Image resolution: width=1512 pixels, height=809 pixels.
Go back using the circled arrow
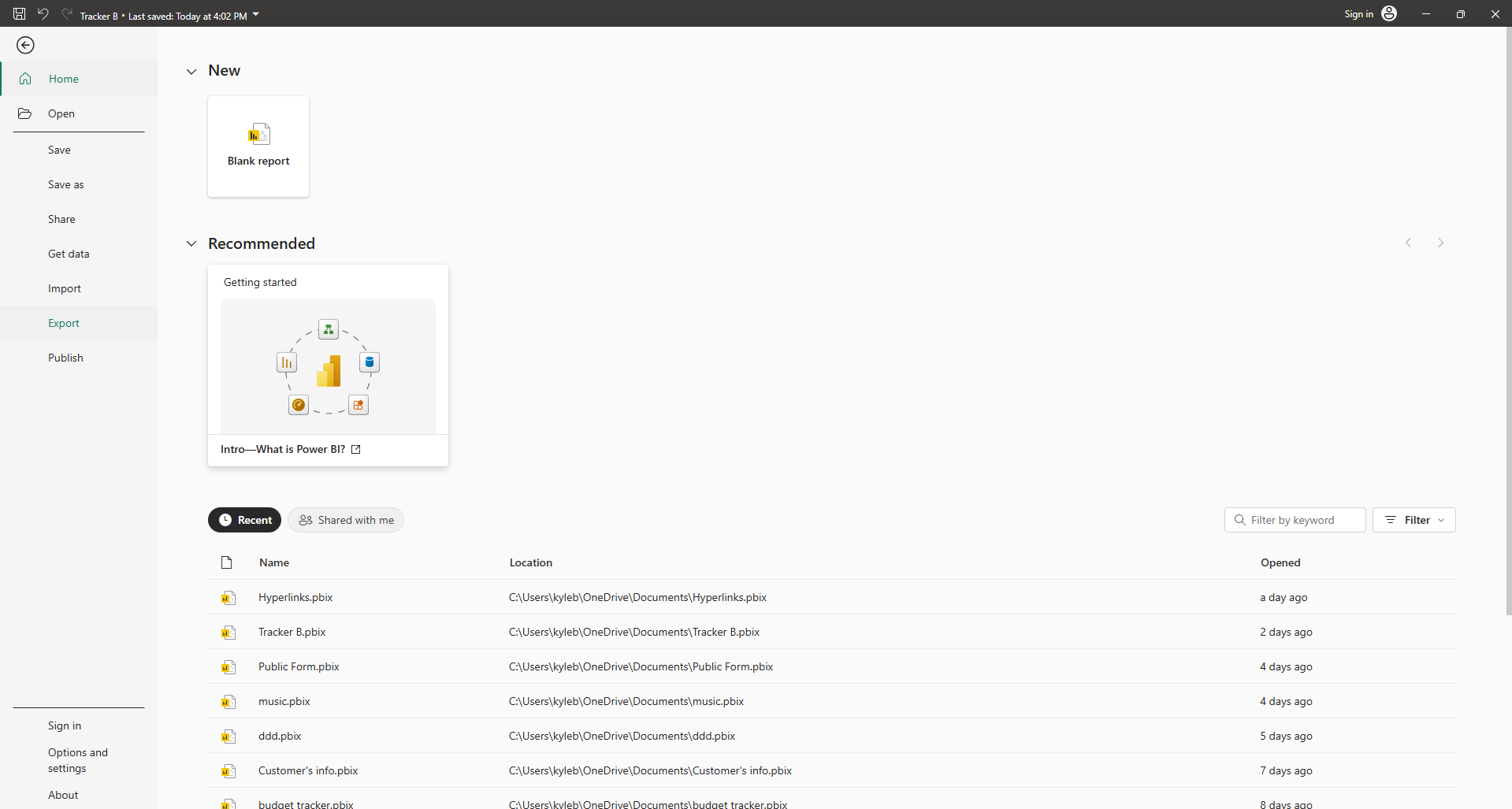pos(25,46)
